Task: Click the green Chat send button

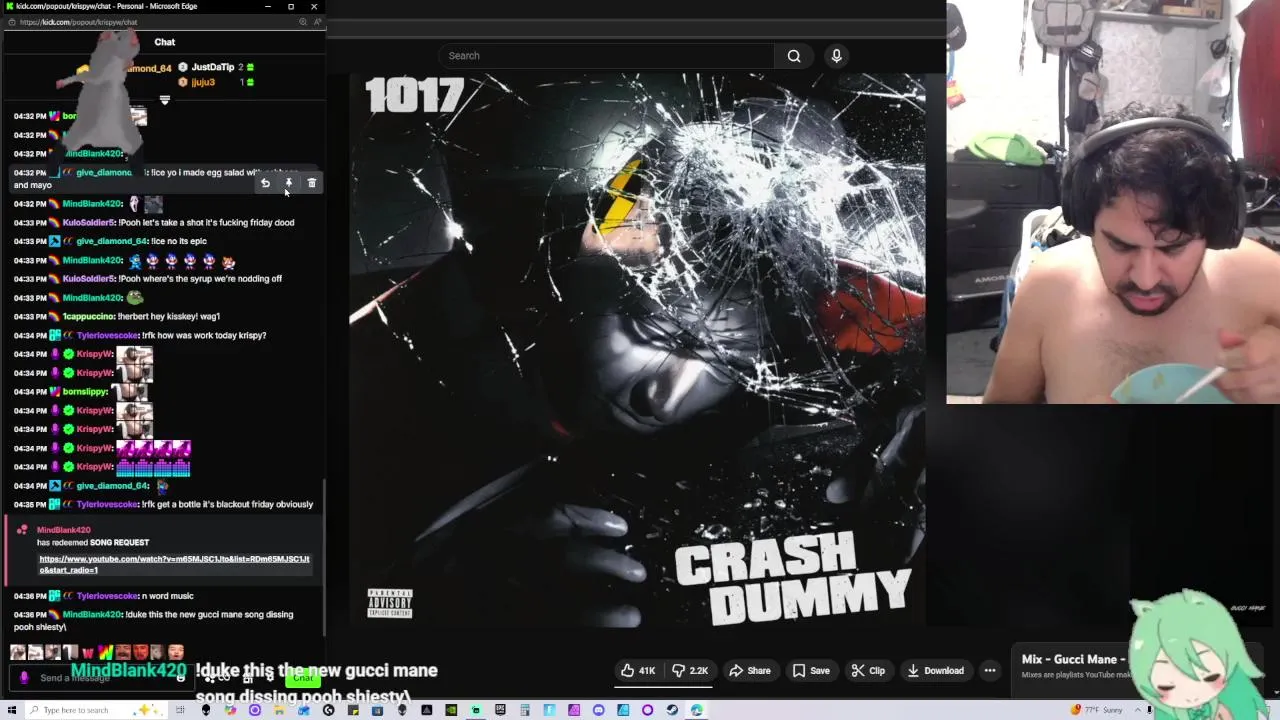Action: click(x=303, y=678)
